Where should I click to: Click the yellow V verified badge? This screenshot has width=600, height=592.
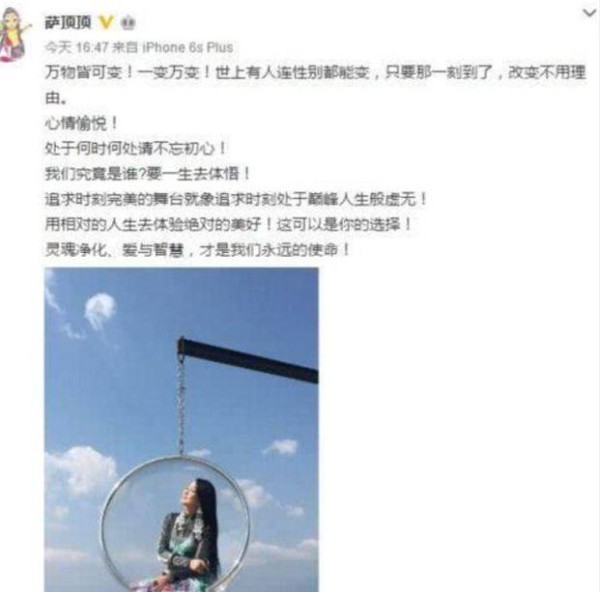tap(106, 23)
